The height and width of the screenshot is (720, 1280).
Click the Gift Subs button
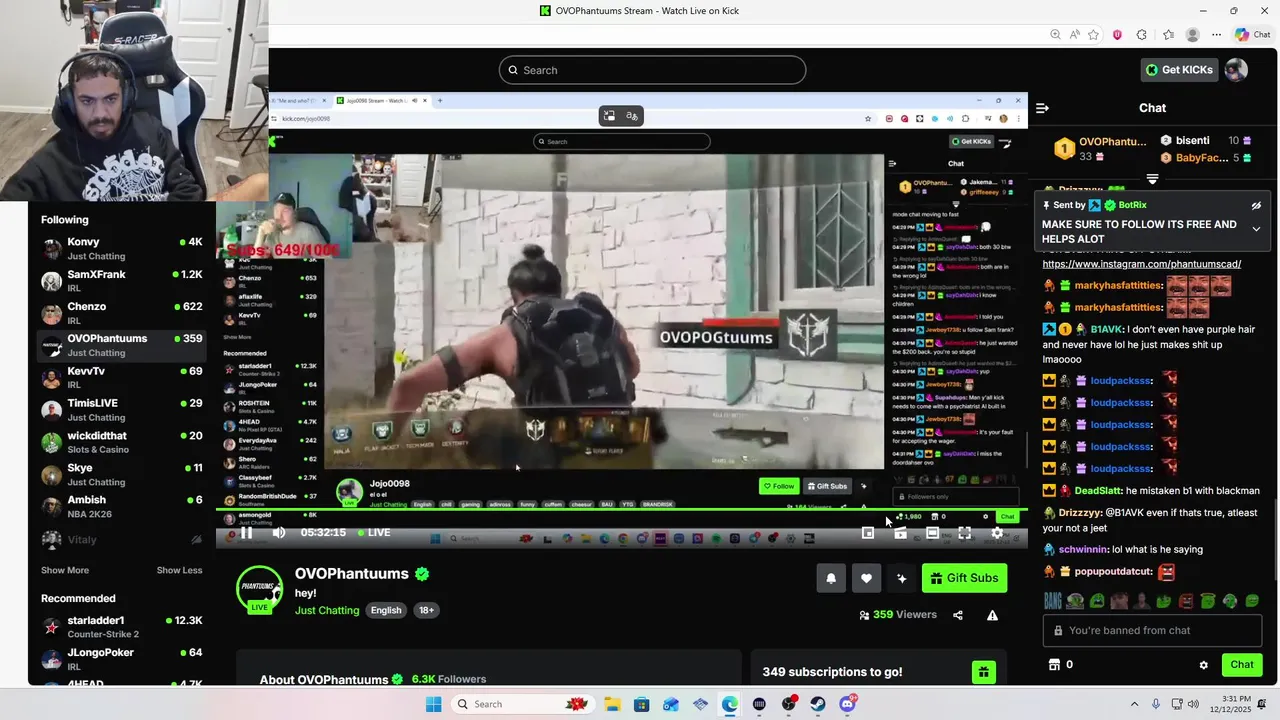point(964,578)
